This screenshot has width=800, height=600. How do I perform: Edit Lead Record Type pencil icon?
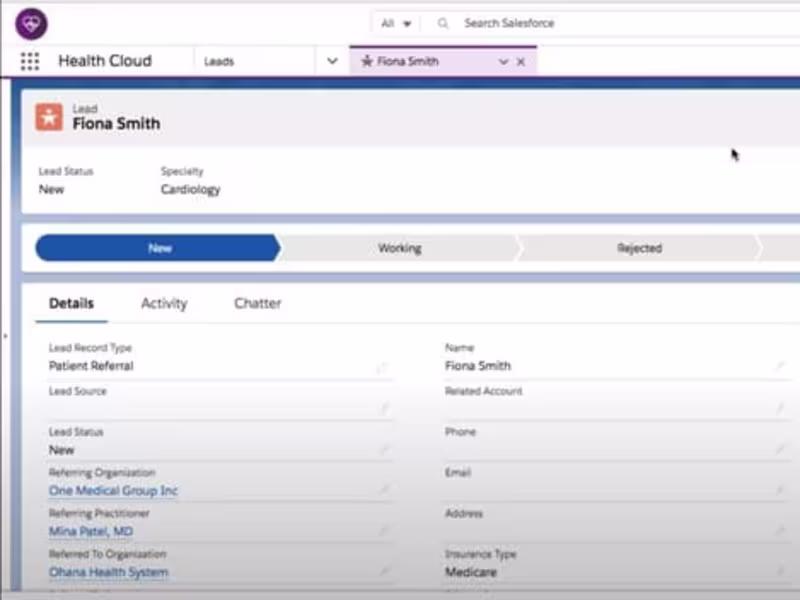(382, 367)
